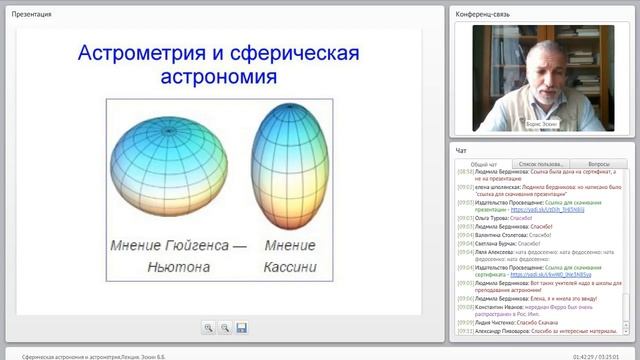Open the yadi.sk link for downloading the presentation
The image size is (640, 360).
[547, 210]
